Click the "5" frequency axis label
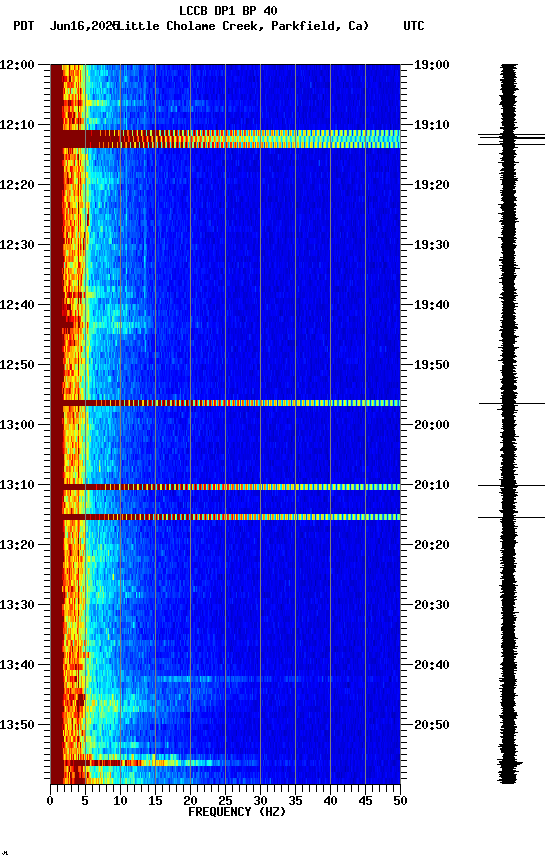 tap(85, 801)
